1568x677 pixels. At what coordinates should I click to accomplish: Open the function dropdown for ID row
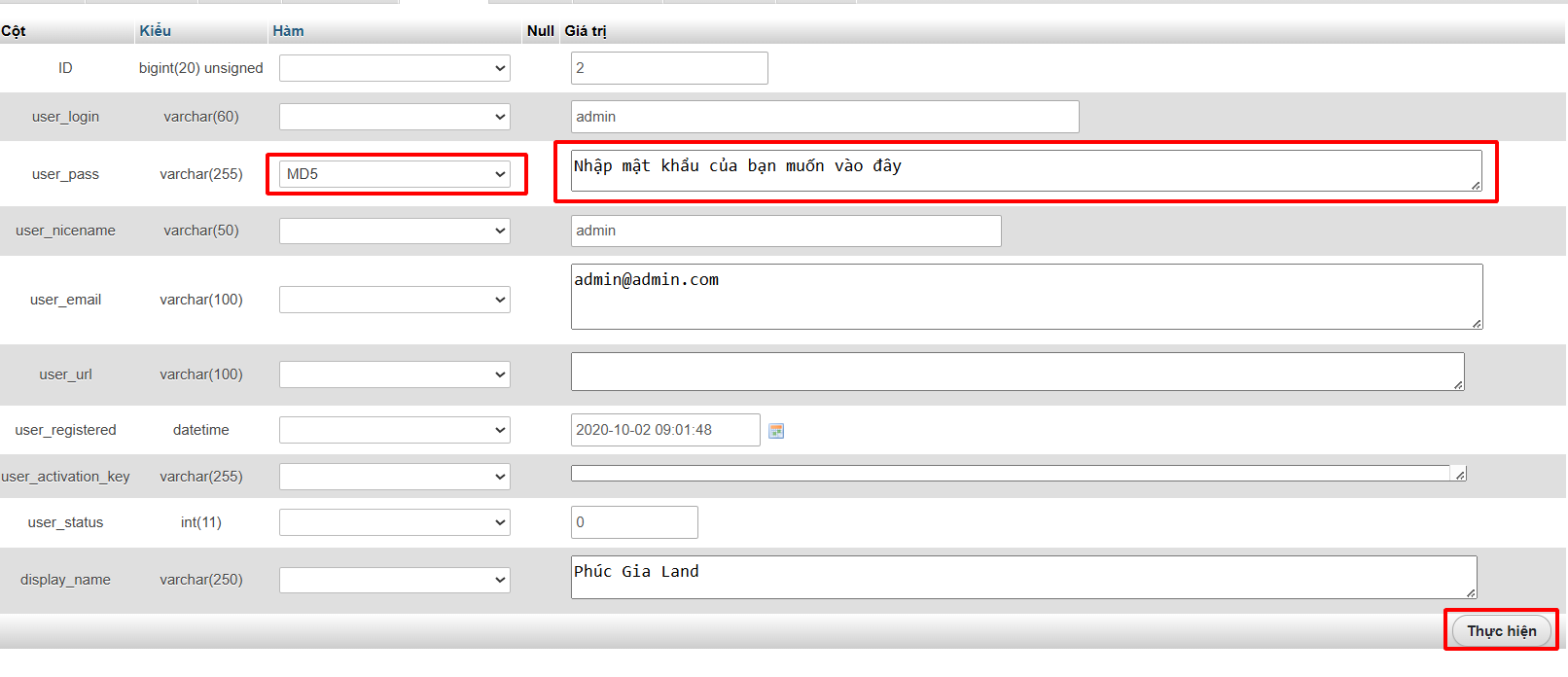394,68
